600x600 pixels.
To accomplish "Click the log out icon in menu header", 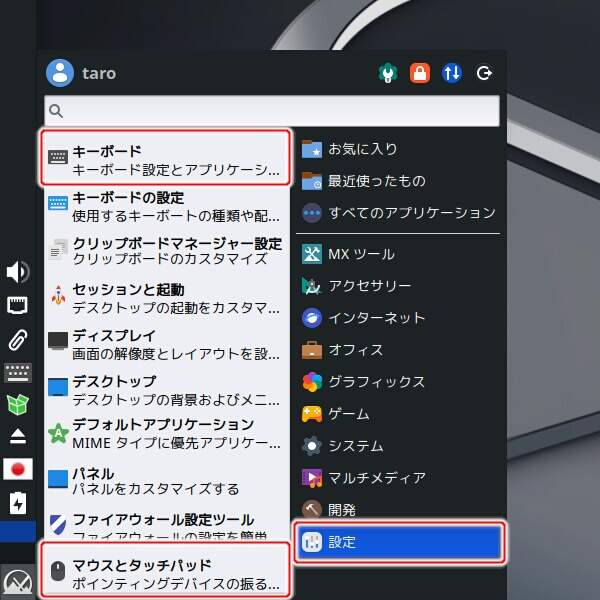I will click(x=485, y=73).
